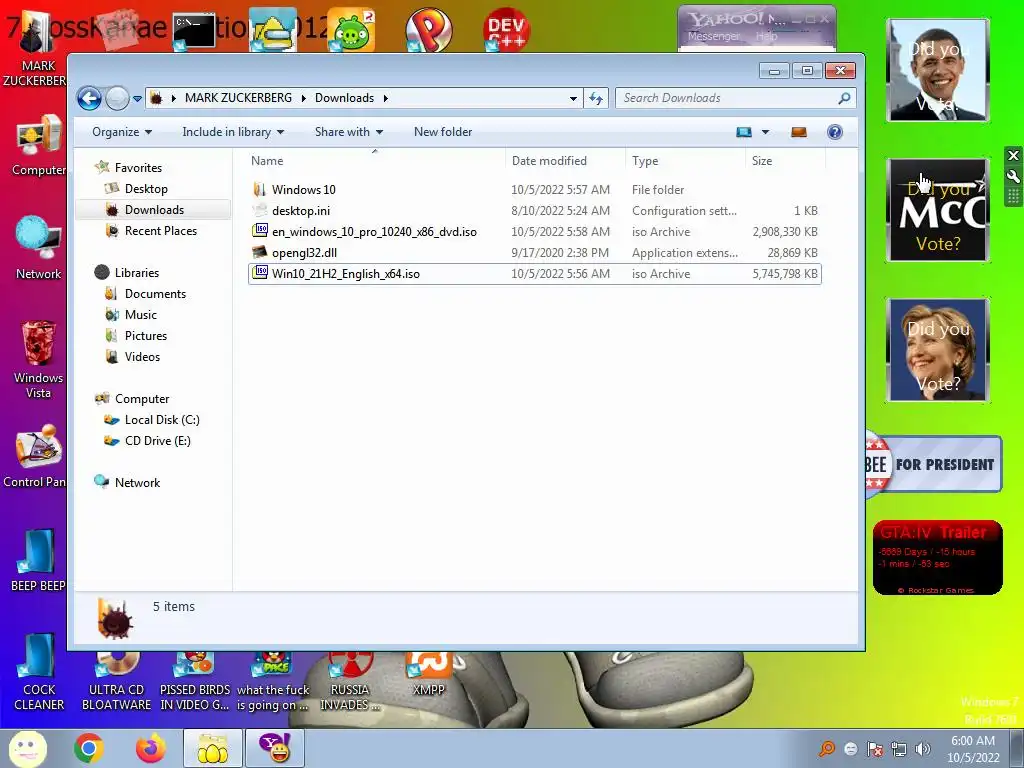
Task: Click the Windows Vista recycle bin icon
Action: pos(39,359)
